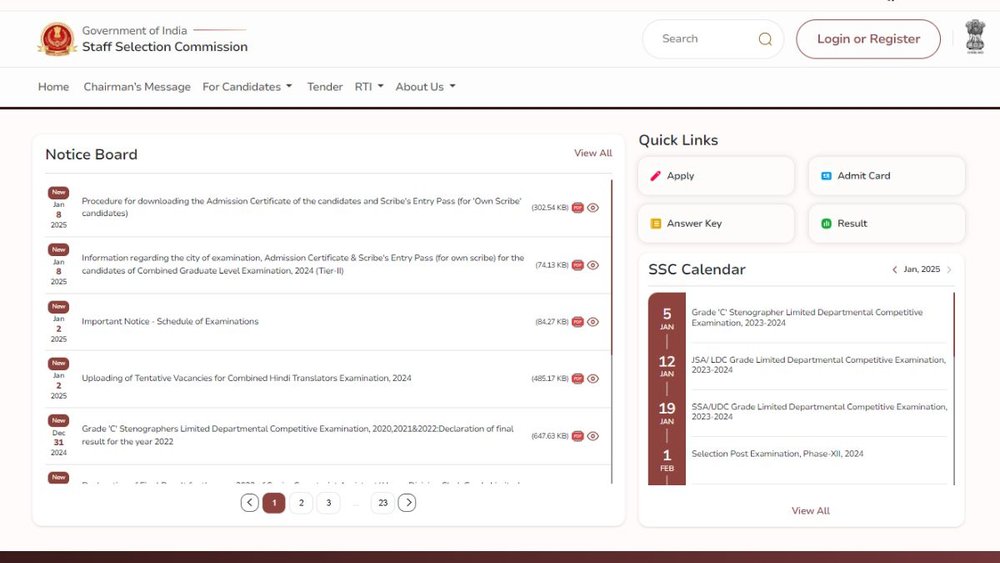Click the Search input field
Screen dimensions: 1000x563
700,39
